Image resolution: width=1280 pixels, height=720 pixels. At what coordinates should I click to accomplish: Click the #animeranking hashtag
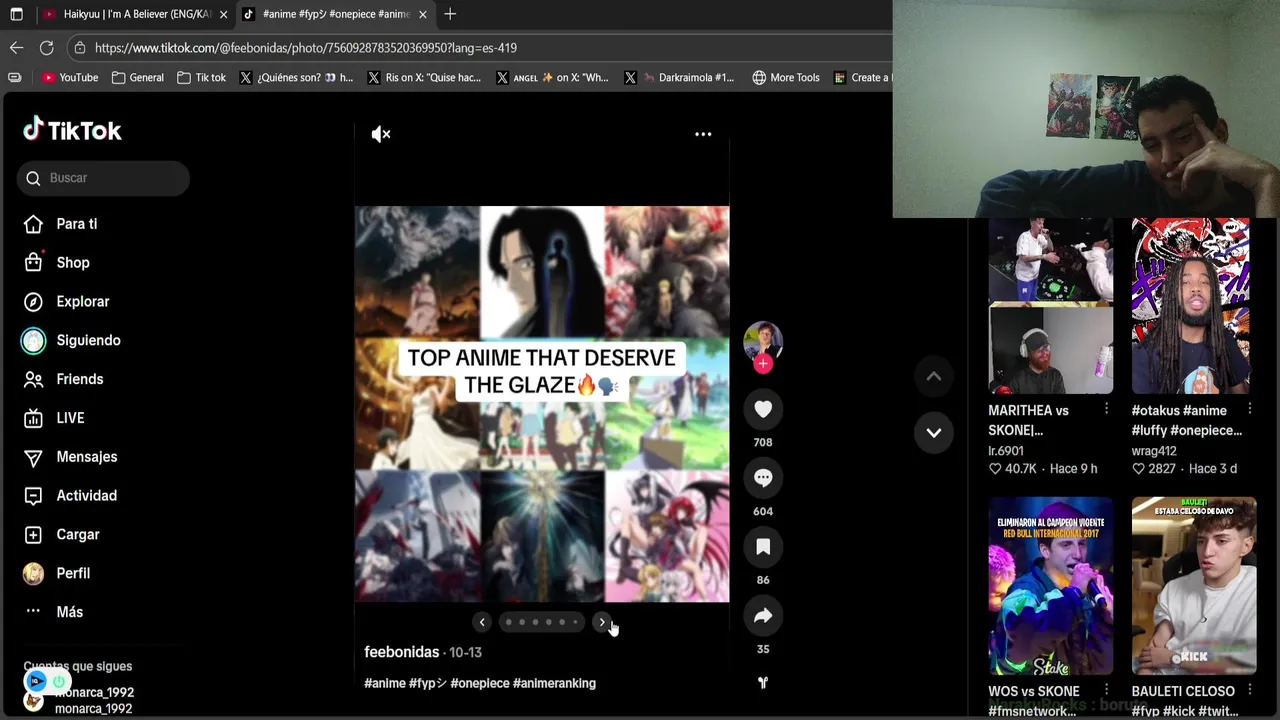click(554, 683)
